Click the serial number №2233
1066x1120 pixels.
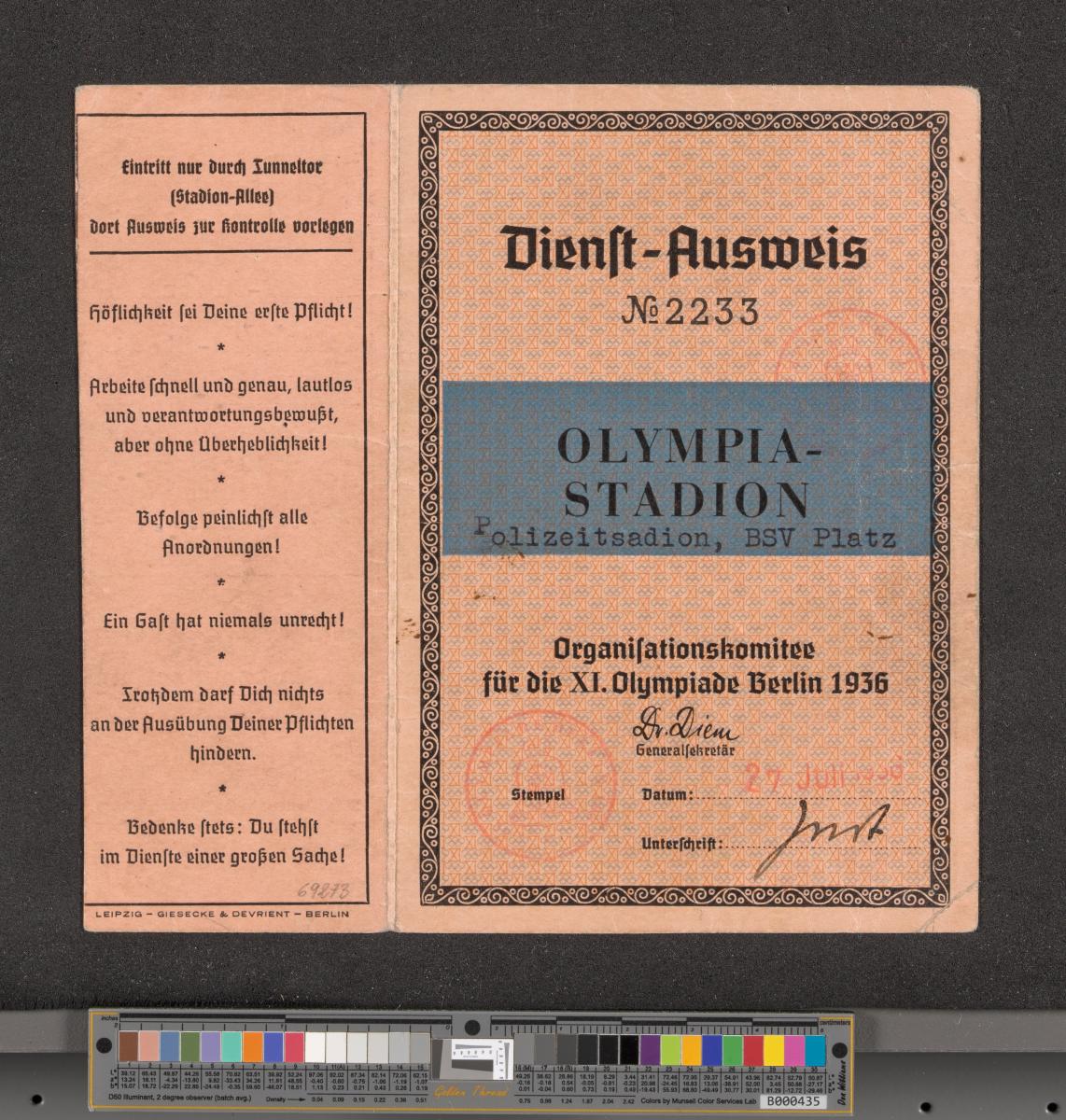[689, 313]
